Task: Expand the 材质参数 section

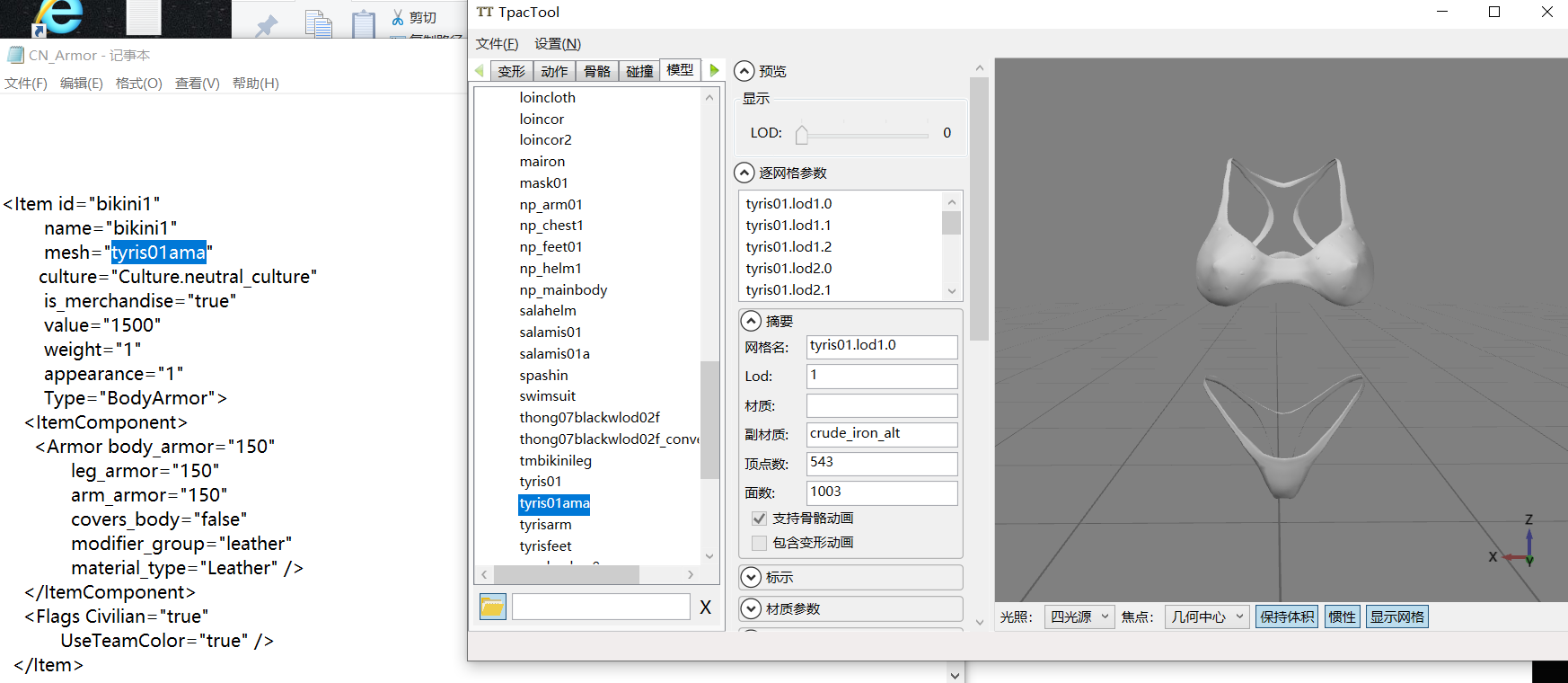Action: pyautogui.click(x=751, y=608)
